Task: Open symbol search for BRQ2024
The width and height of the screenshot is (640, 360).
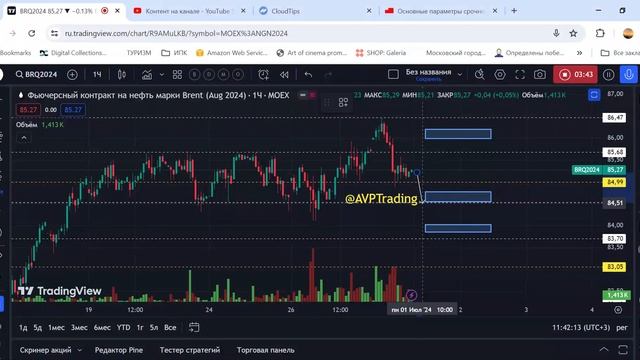Action: tap(36, 74)
